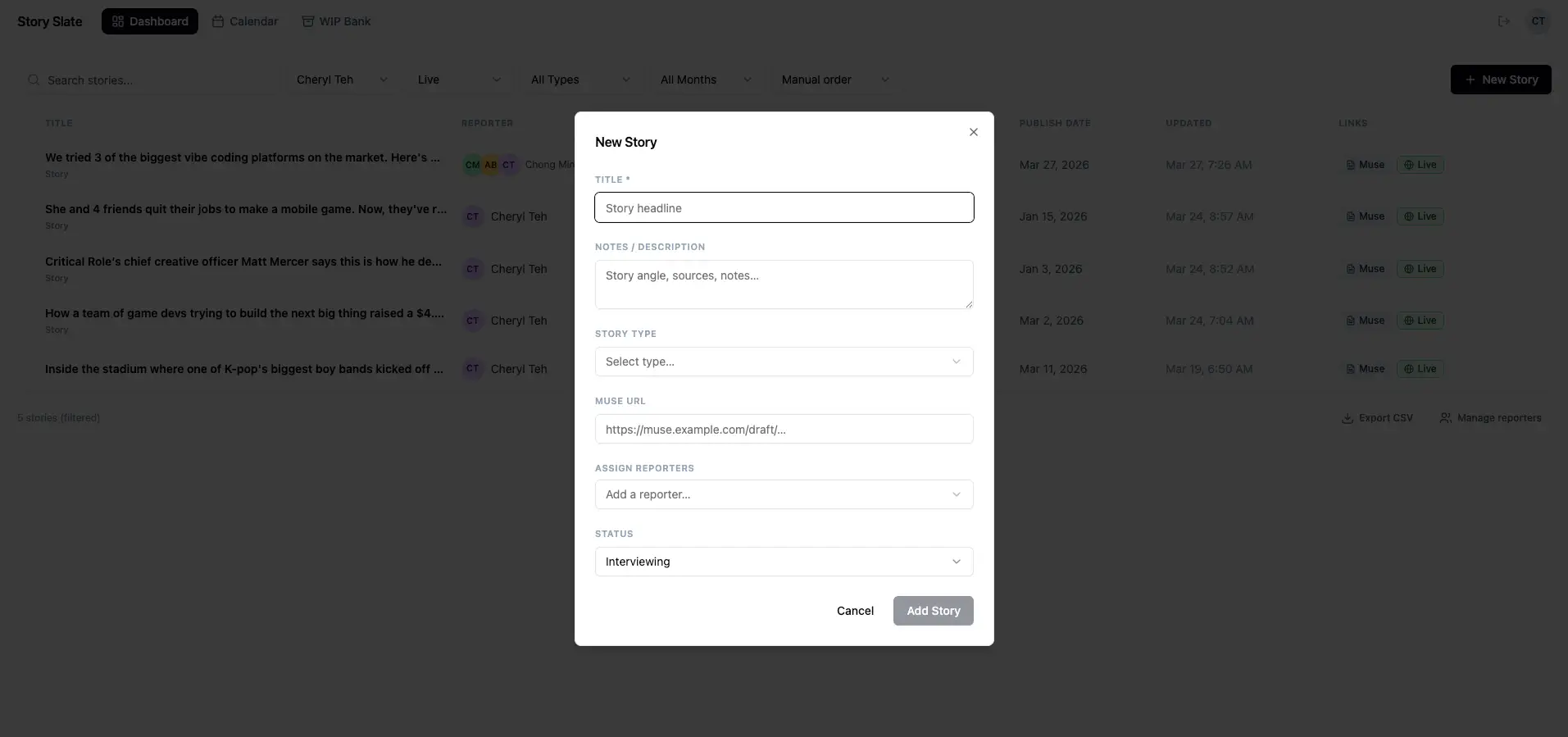Click into the Muse URL field
The height and width of the screenshot is (737, 1568).
[x=784, y=430]
